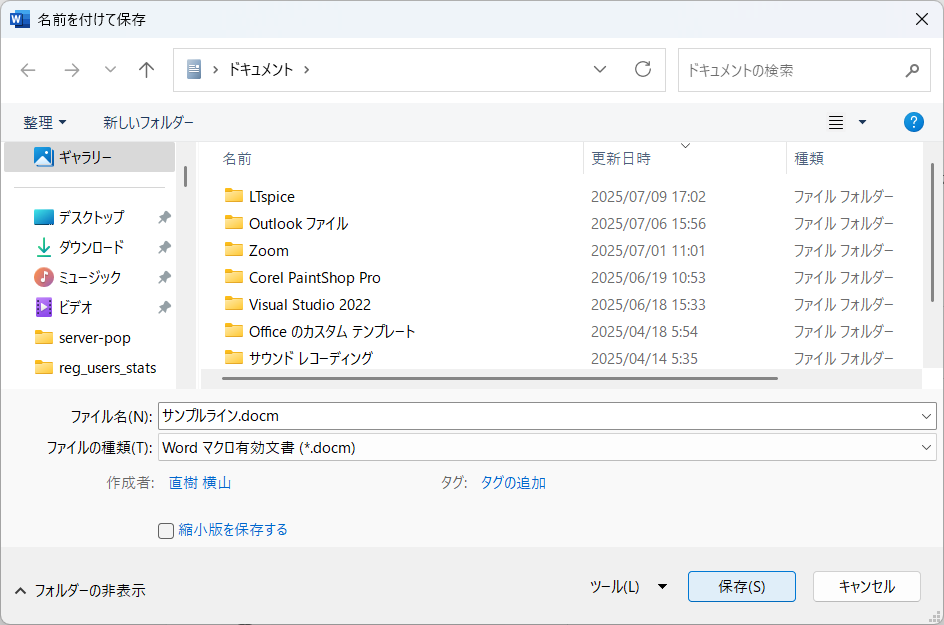Collapse folders with フォルダーの非表示
The width and height of the screenshot is (944, 625).
pyautogui.click(x=80, y=591)
